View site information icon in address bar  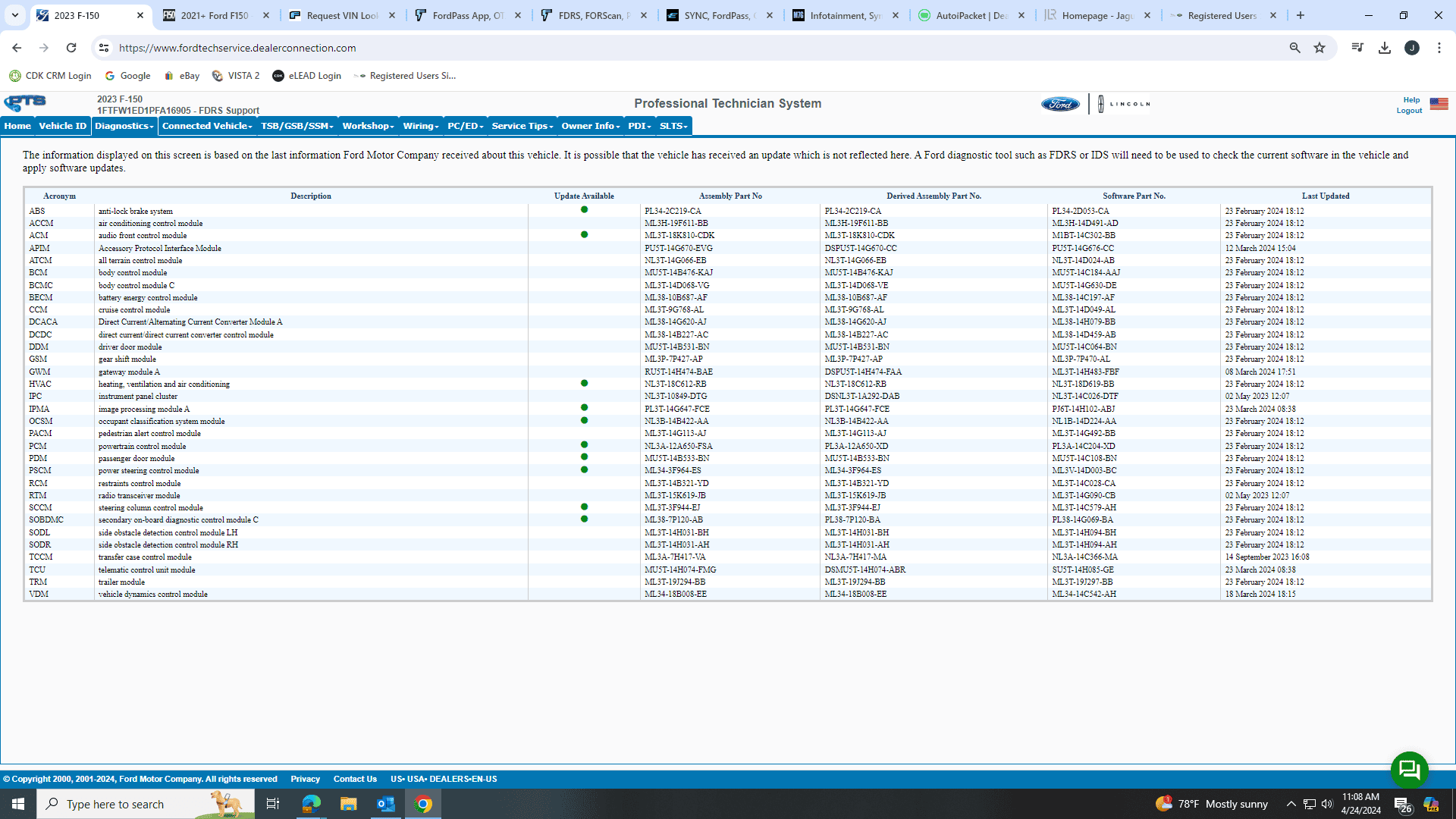[x=104, y=48]
